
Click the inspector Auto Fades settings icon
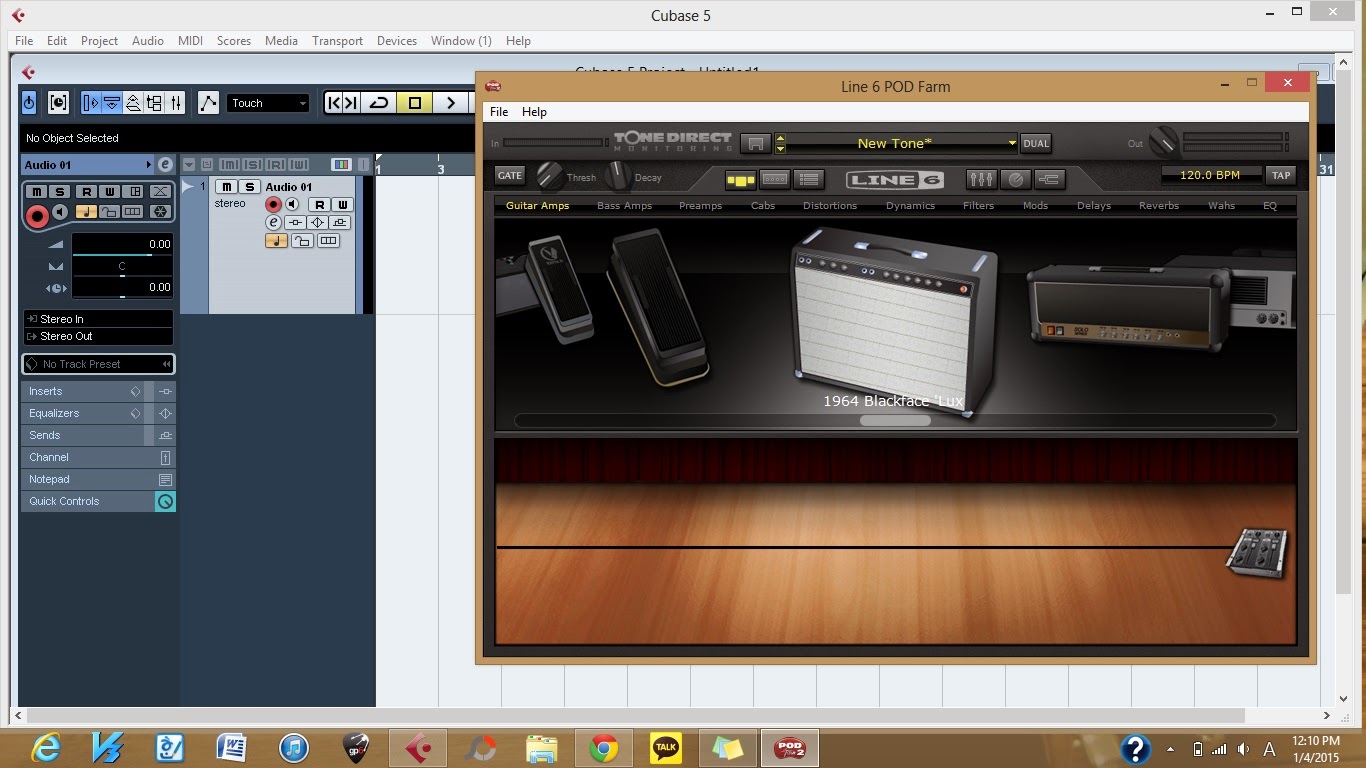click(x=160, y=191)
